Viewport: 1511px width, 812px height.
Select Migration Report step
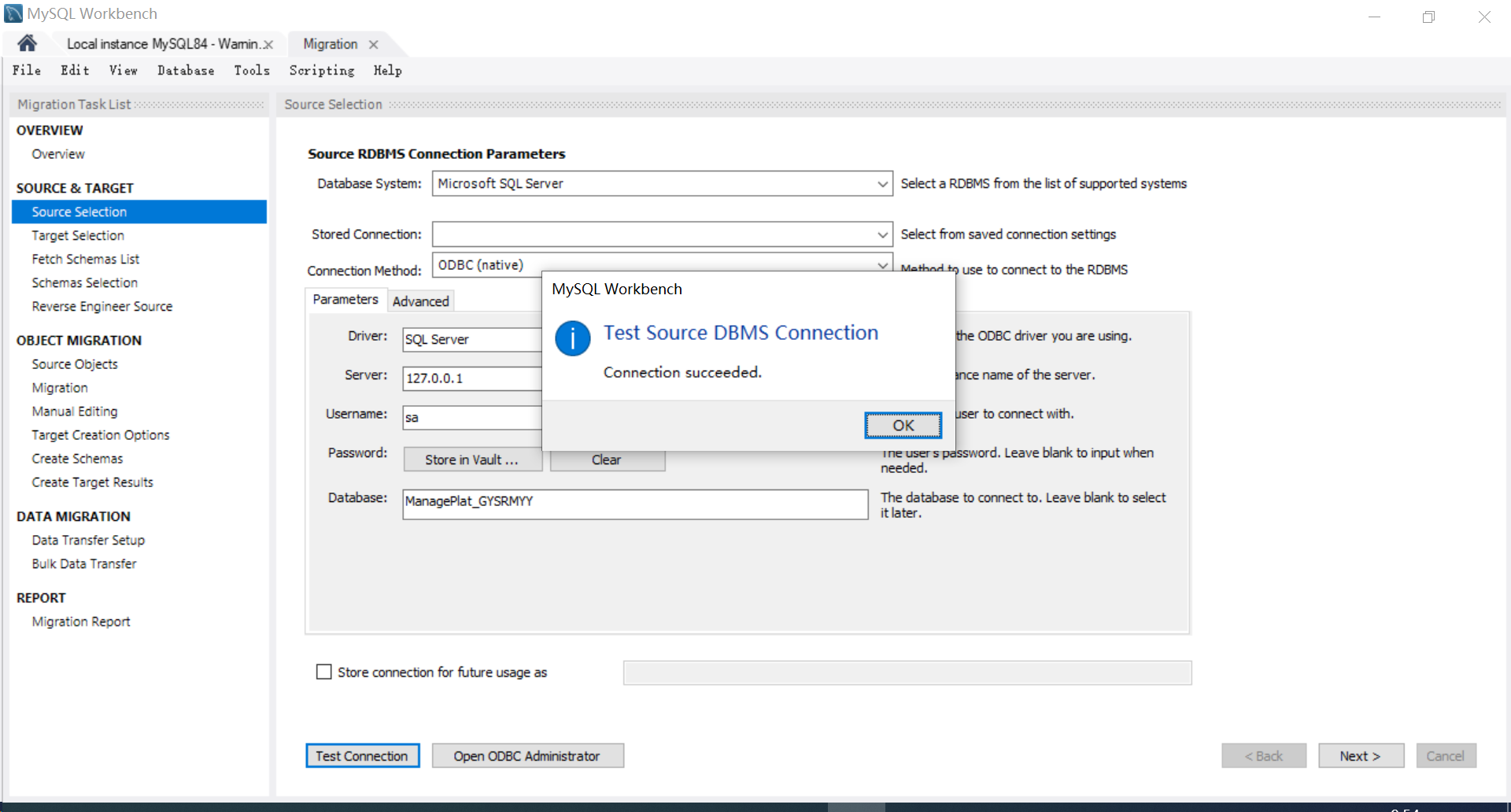tap(81, 622)
